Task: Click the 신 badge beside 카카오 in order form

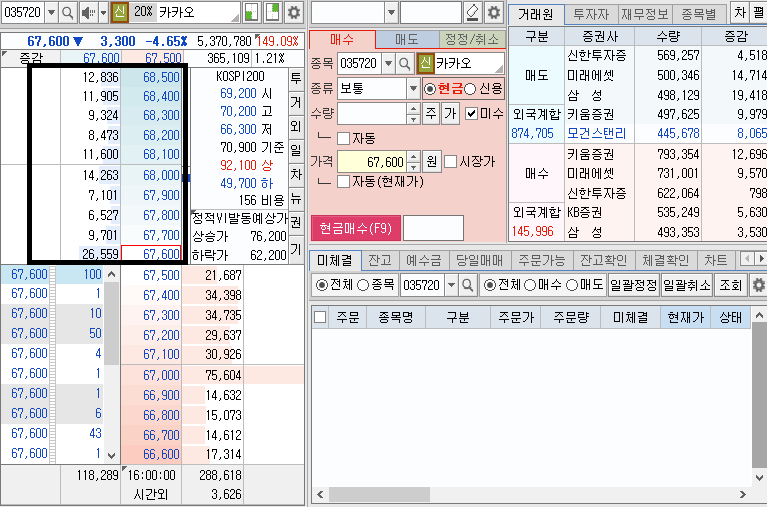Action: coord(426,64)
